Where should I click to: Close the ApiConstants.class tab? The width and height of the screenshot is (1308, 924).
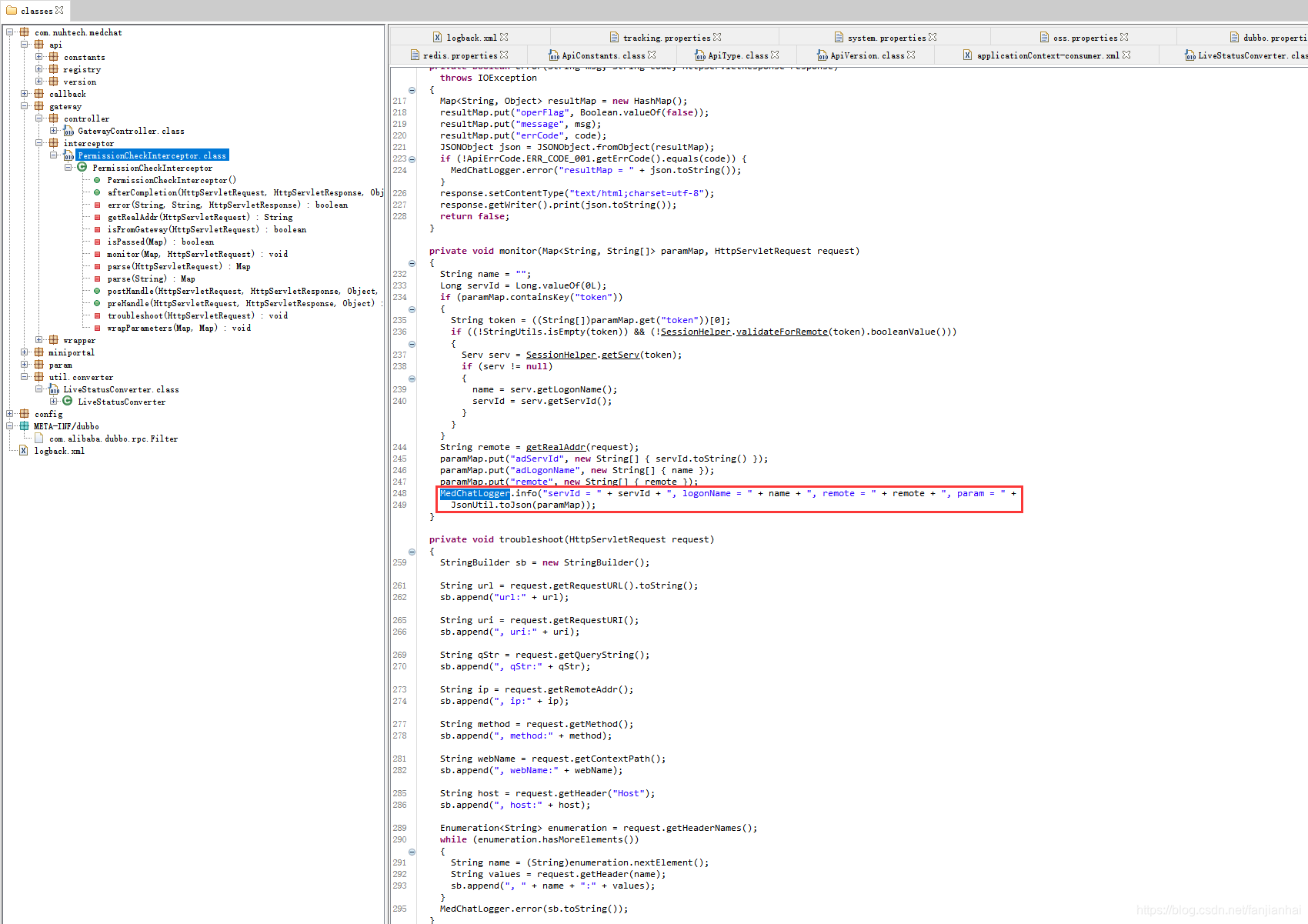coord(652,55)
